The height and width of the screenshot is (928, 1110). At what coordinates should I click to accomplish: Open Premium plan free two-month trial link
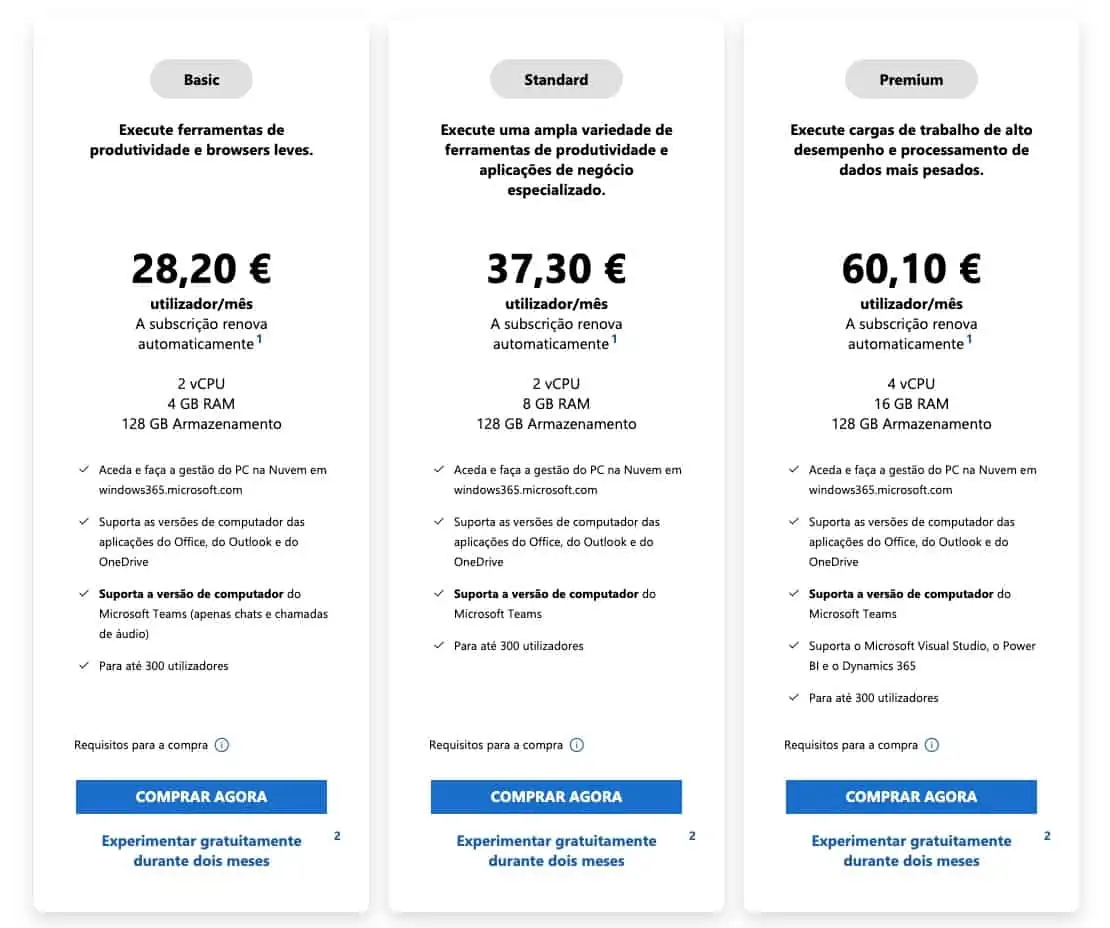911,850
